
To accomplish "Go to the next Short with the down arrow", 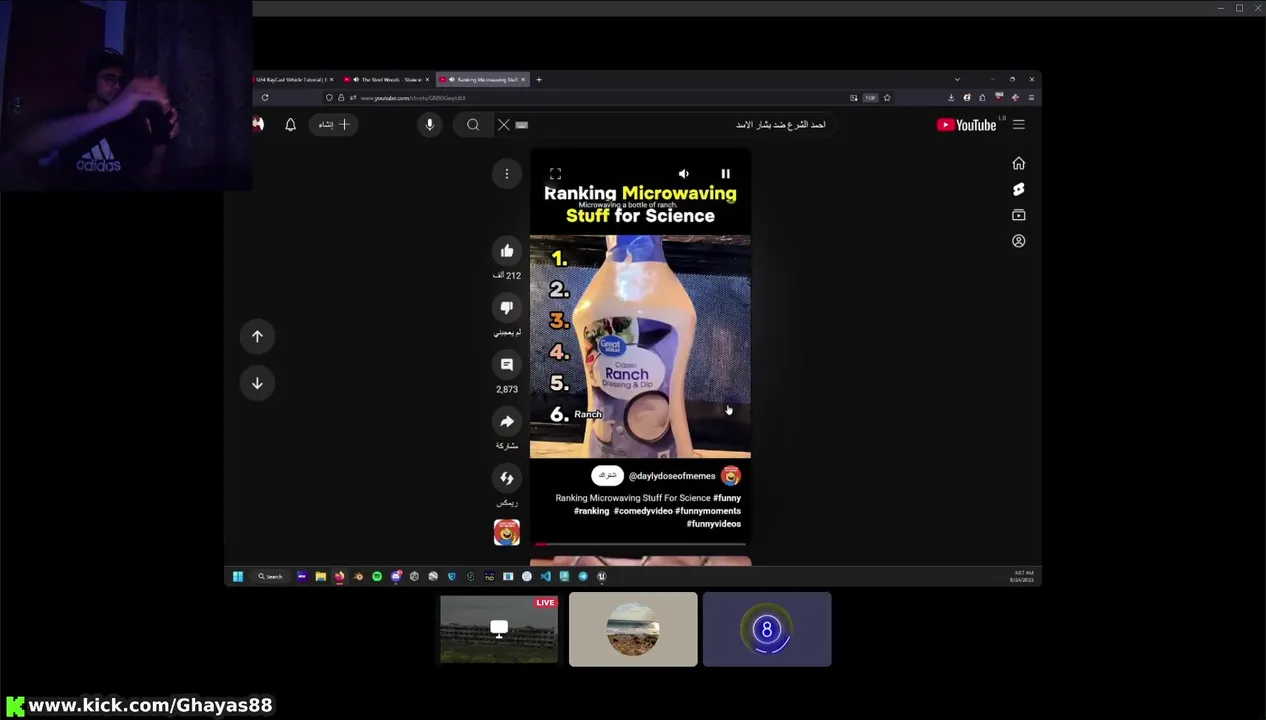I will [257, 383].
